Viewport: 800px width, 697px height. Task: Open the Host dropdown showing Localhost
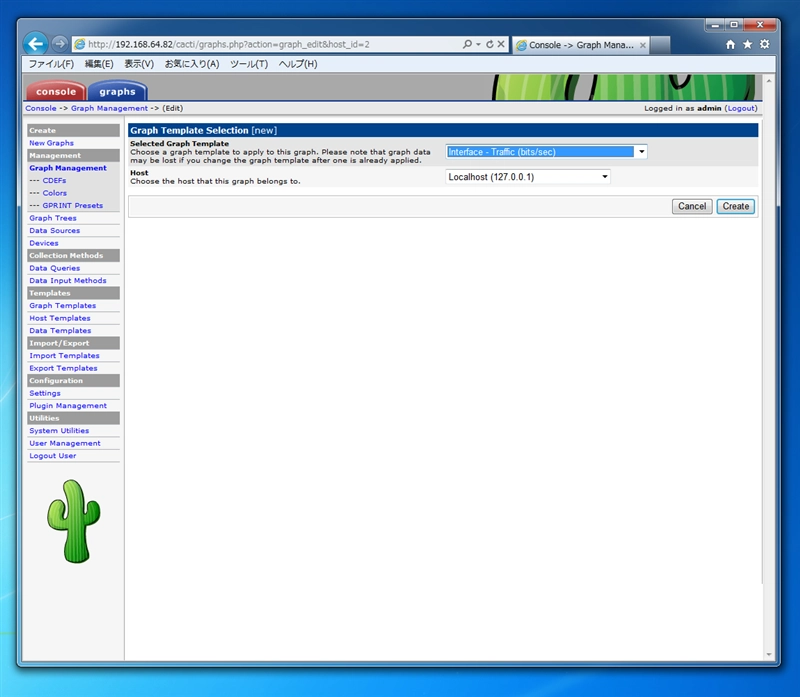(x=528, y=177)
